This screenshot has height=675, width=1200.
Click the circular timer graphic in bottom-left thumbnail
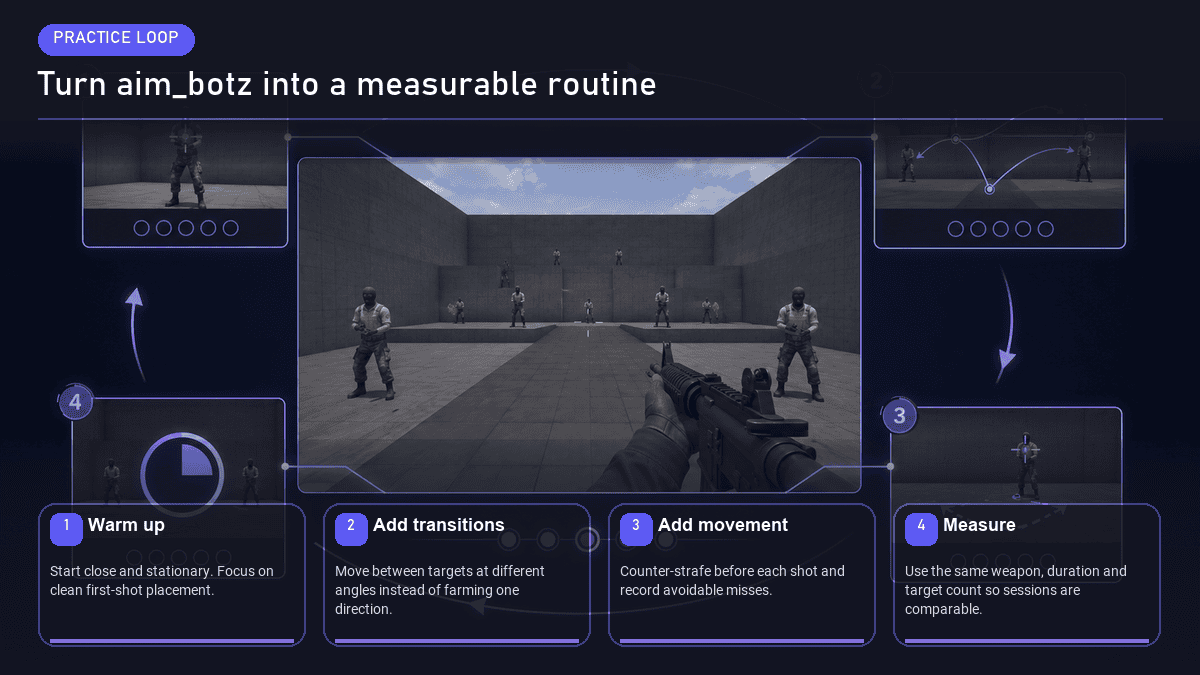click(183, 474)
